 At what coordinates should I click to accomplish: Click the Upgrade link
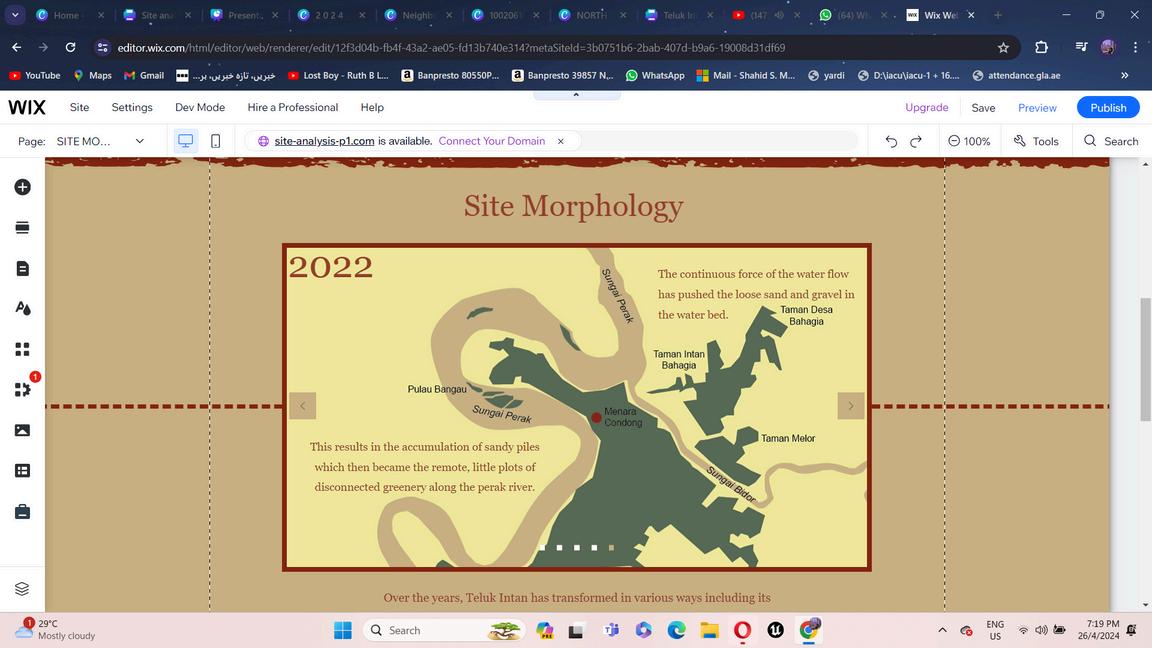tap(926, 107)
